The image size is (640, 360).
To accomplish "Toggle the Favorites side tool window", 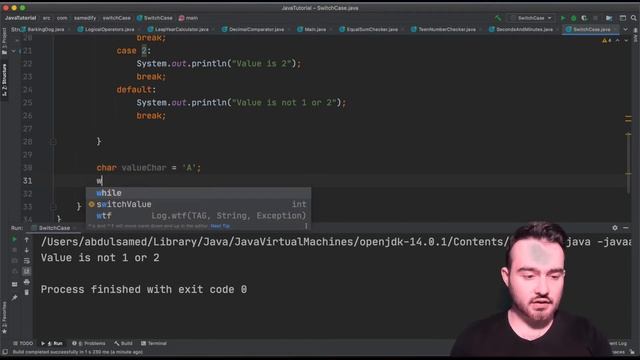I will (4, 318).
